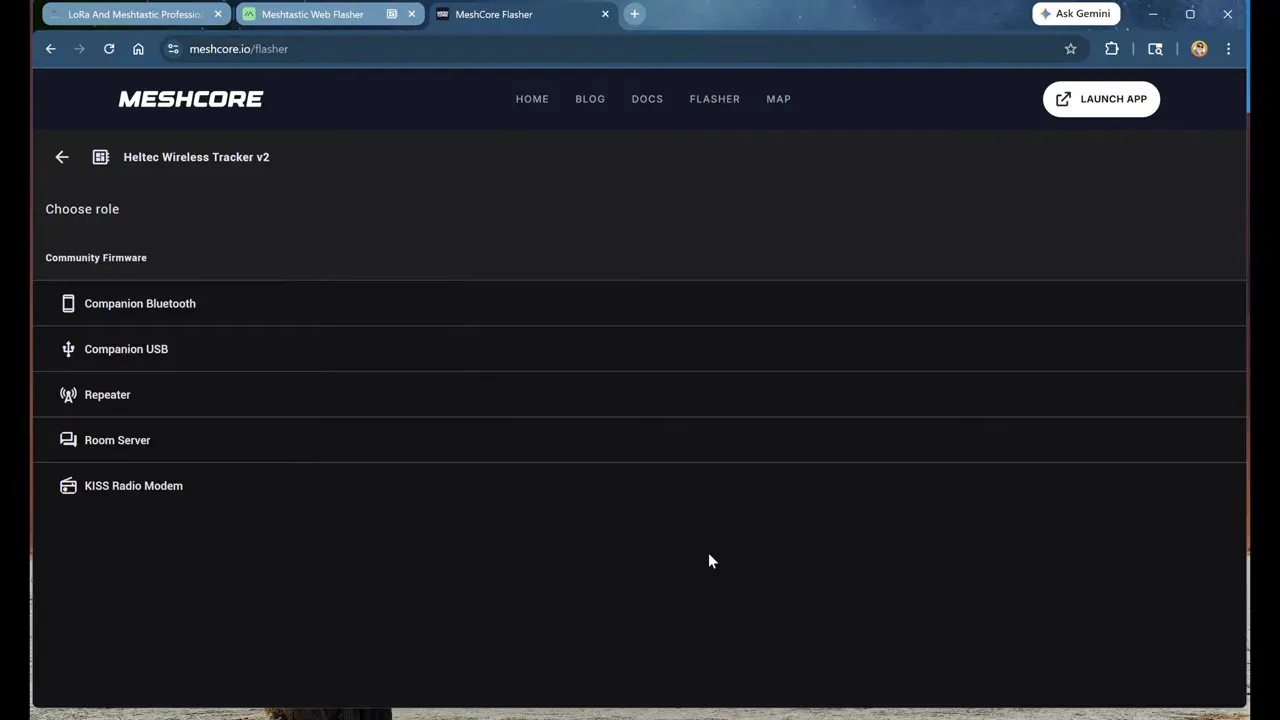Click the phone icon for Companion Bluetooth
Screen dimensions: 1280x720
68,303
